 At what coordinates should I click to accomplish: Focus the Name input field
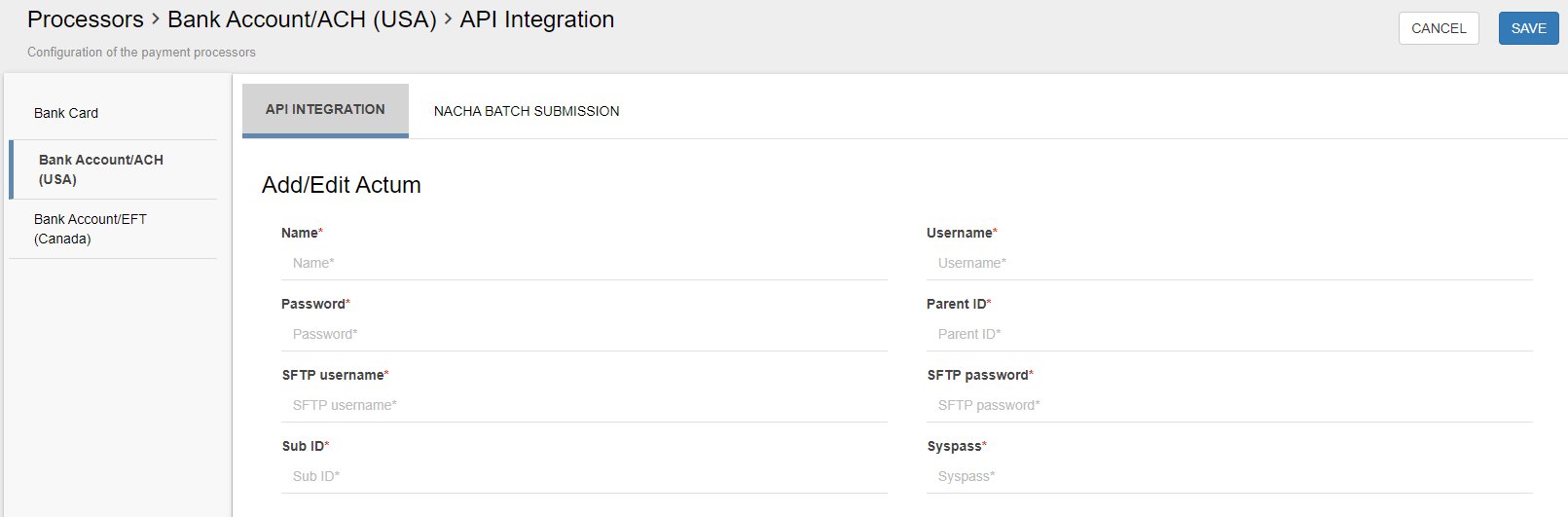coord(584,263)
